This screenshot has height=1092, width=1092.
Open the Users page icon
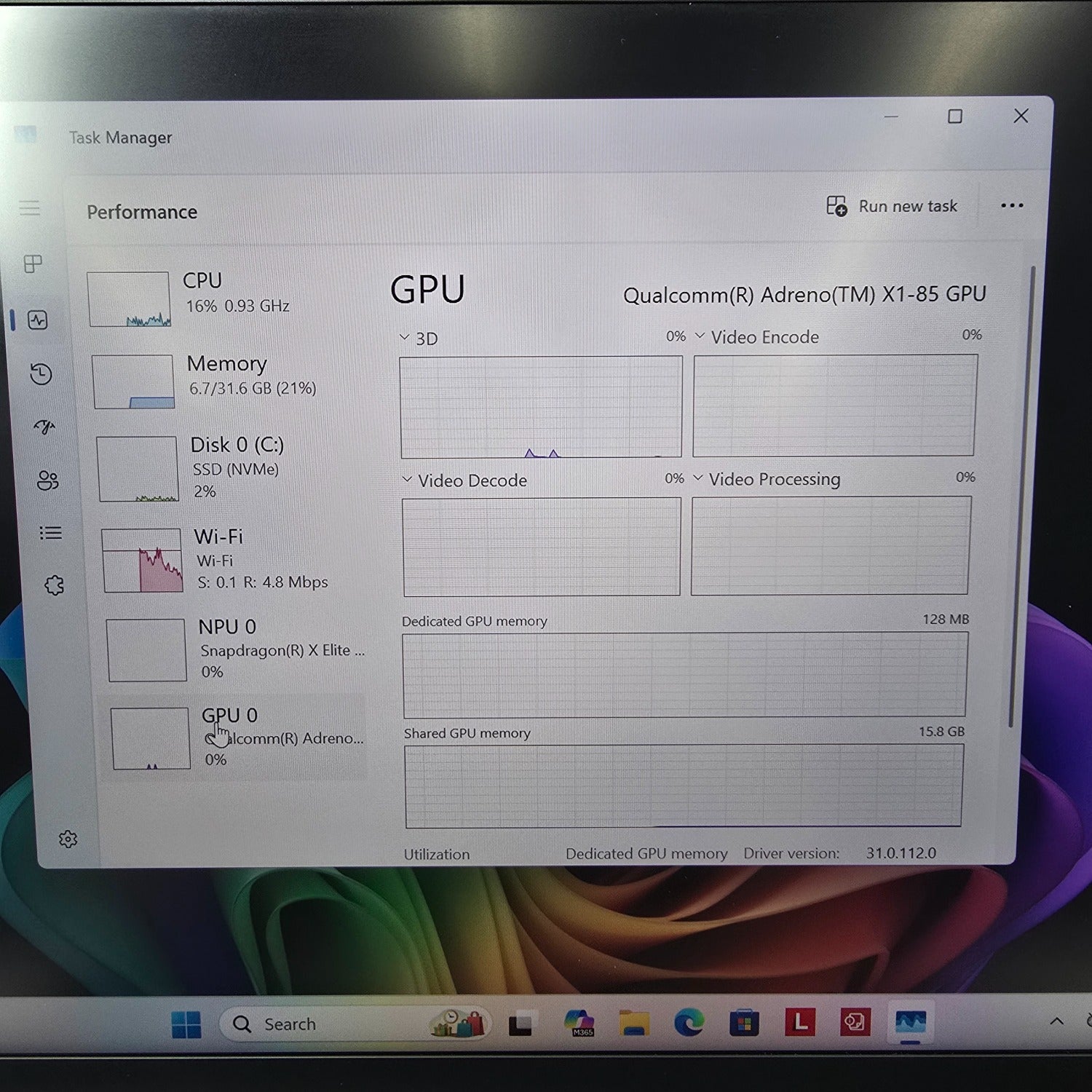[48, 480]
